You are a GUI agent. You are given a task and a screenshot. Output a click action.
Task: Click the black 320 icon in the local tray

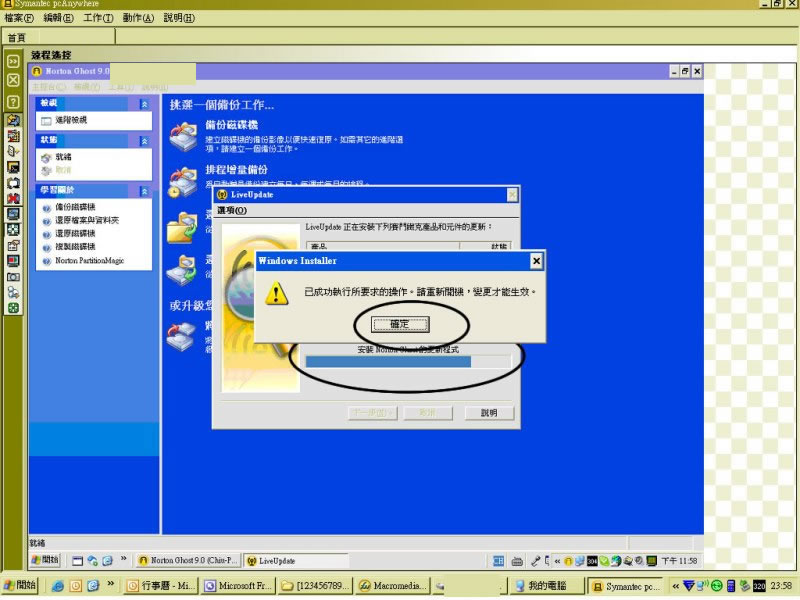tap(759, 586)
